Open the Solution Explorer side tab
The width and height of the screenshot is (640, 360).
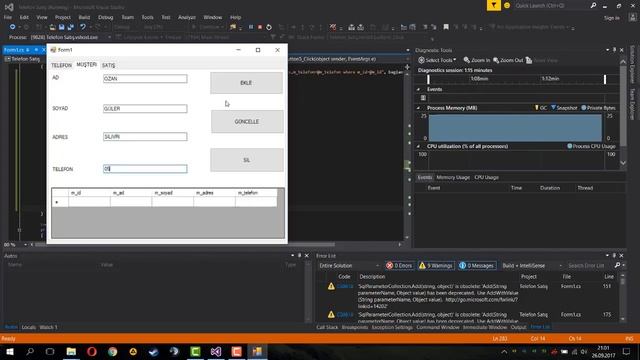pyautogui.click(x=632, y=64)
